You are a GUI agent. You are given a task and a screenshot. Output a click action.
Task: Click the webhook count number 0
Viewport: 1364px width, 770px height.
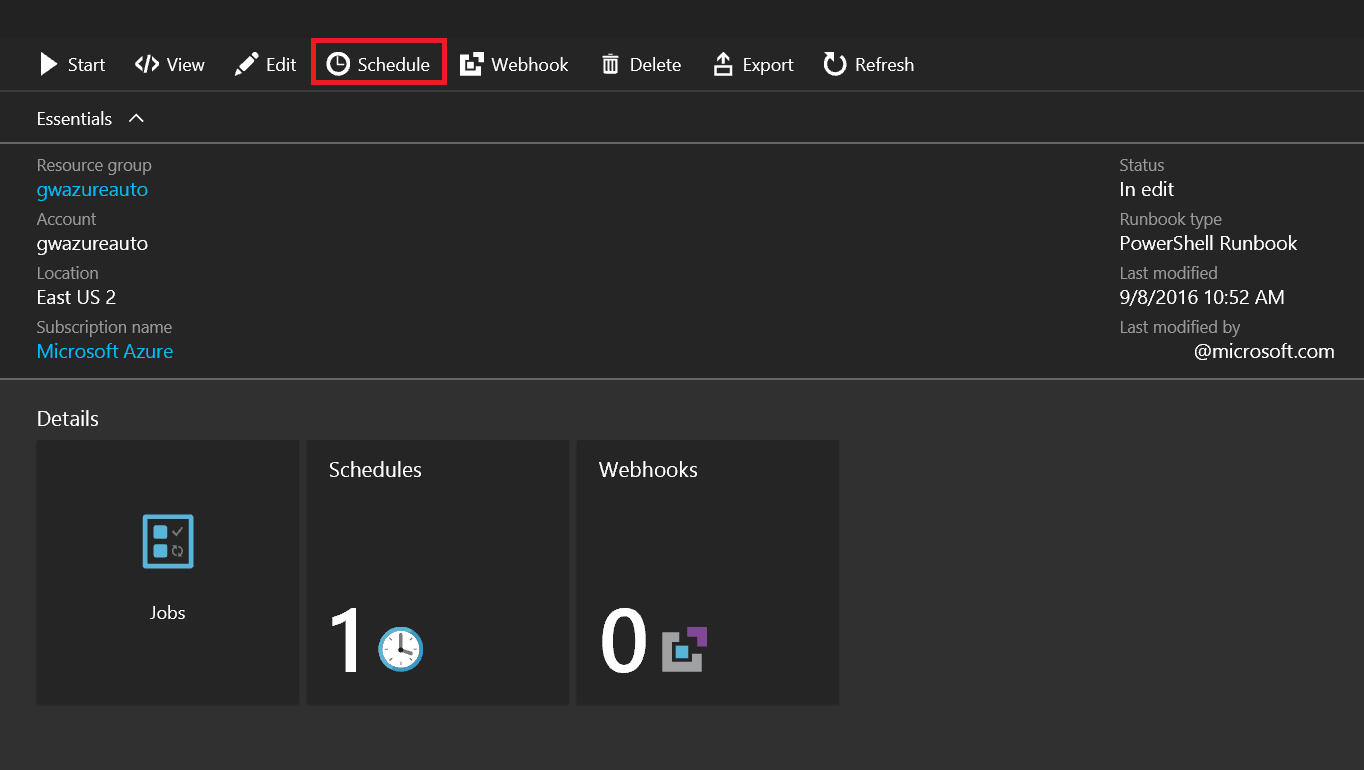point(624,642)
